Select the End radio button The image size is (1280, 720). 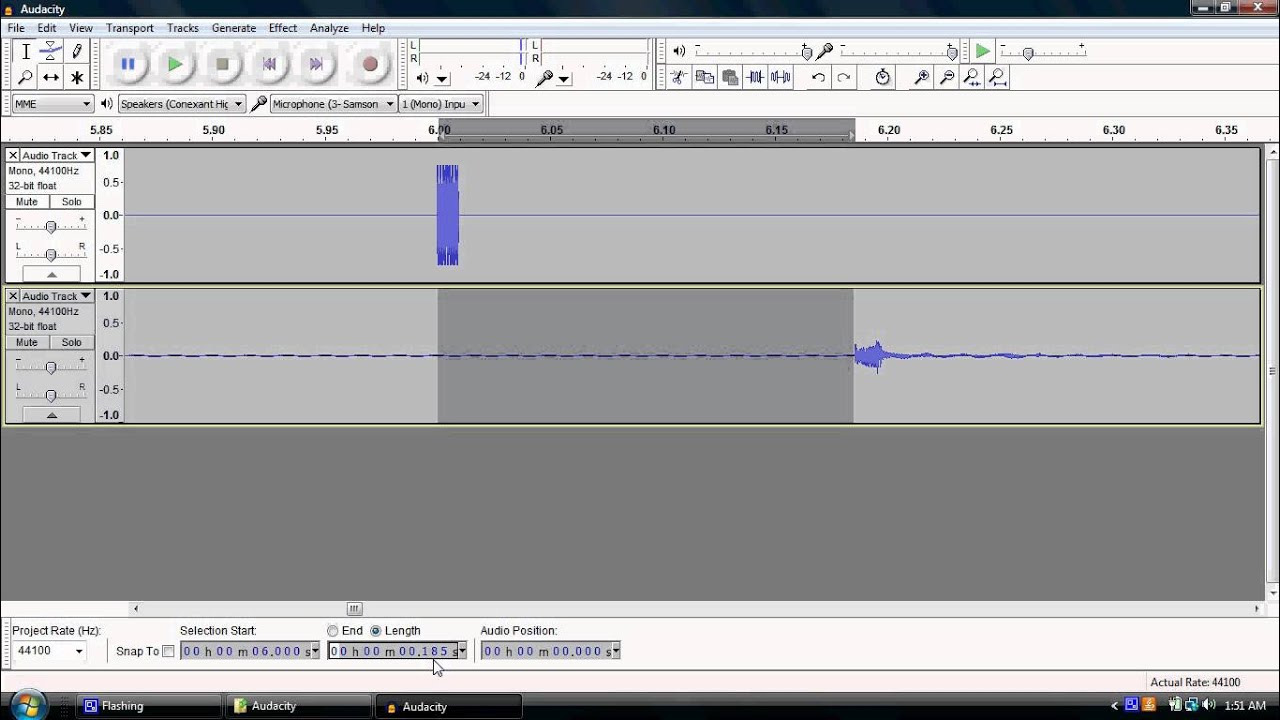tap(332, 631)
